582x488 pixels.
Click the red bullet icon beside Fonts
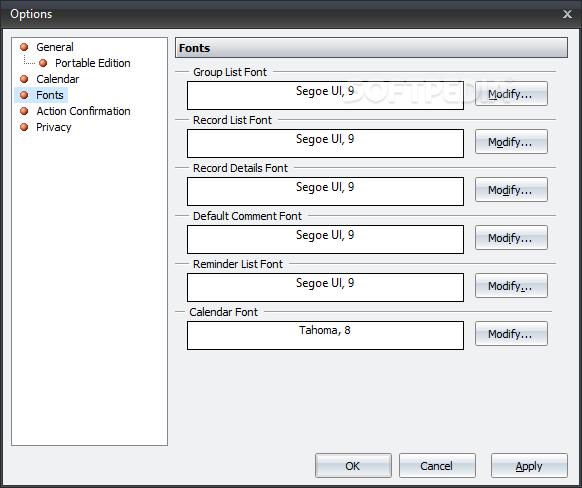click(24, 95)
